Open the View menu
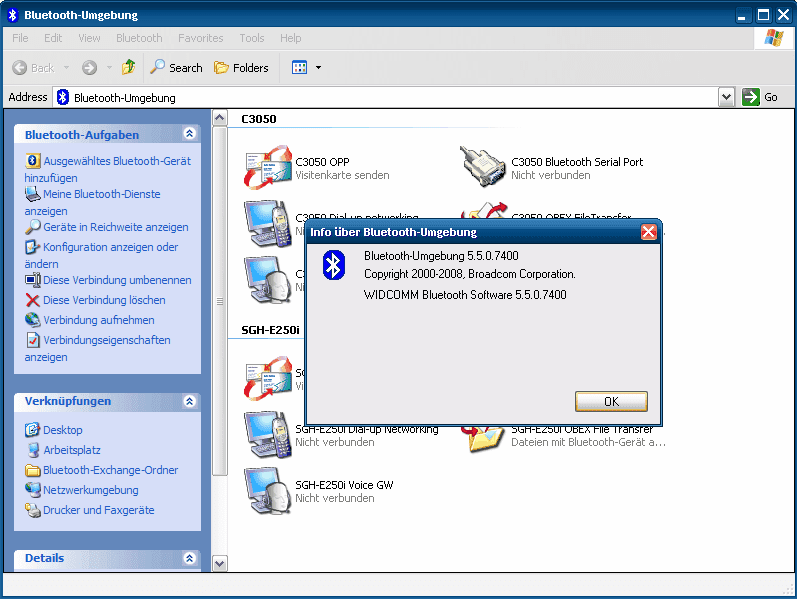This screenshot has height=599, width=797. point(89,38)
